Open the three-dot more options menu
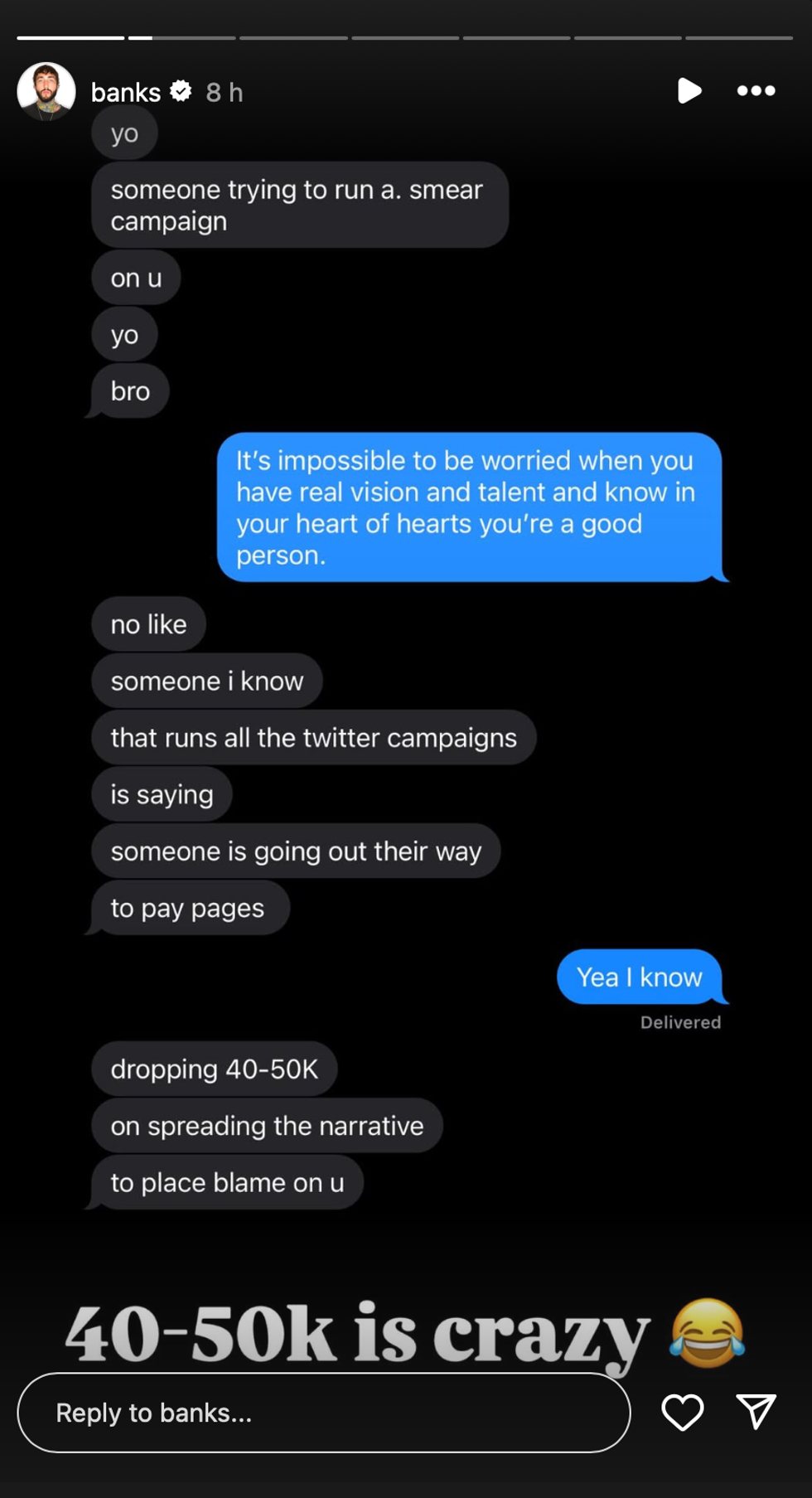812x1498 pixels. pyautogui.click(x=756, y=90)
